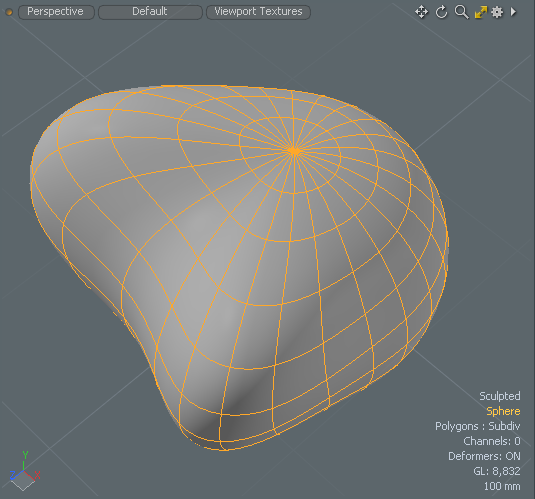
Task: Click the Polygons : Subdiv info label
Action: tap(478, 426)
